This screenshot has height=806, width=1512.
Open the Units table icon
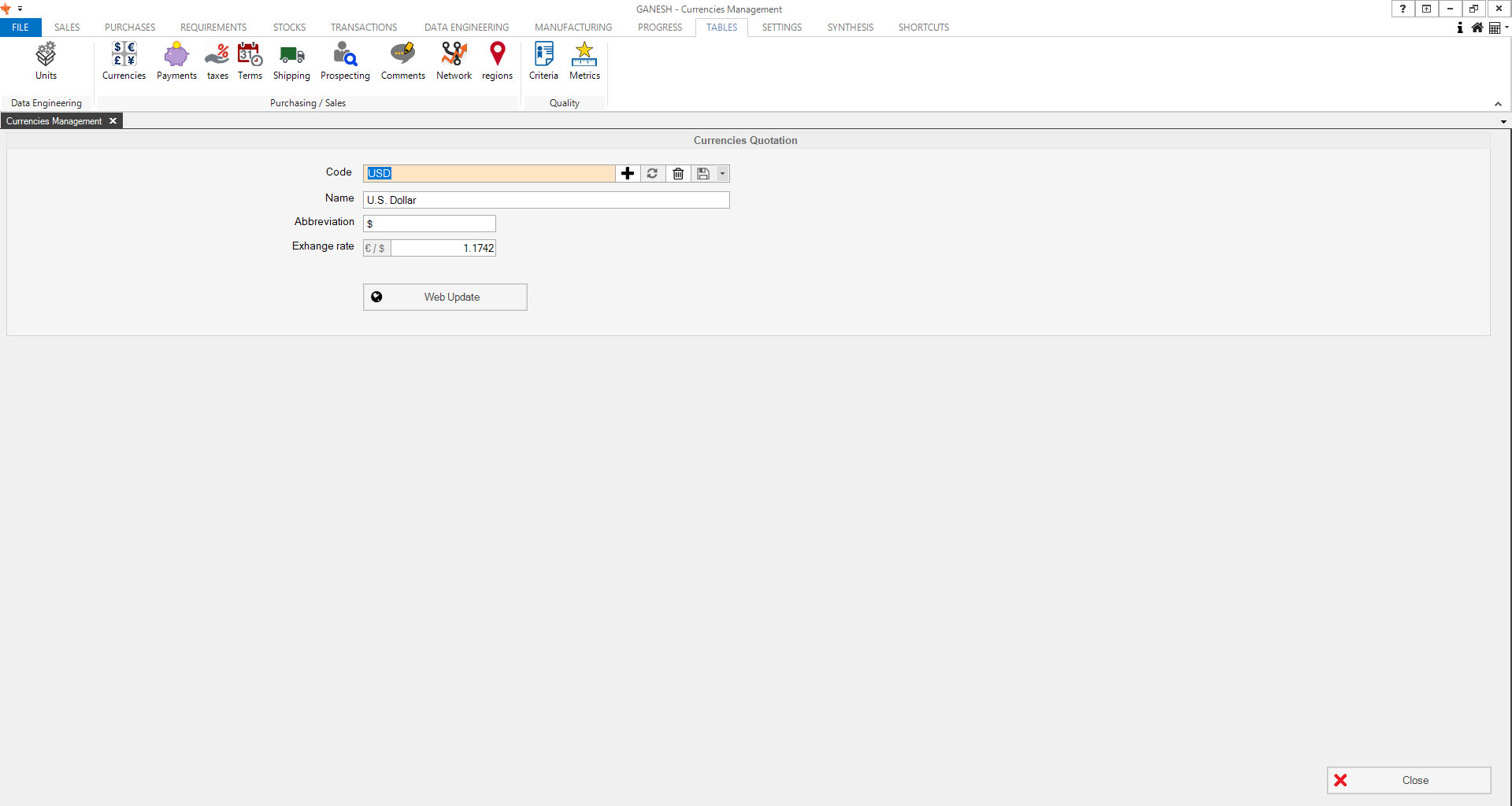46,61
